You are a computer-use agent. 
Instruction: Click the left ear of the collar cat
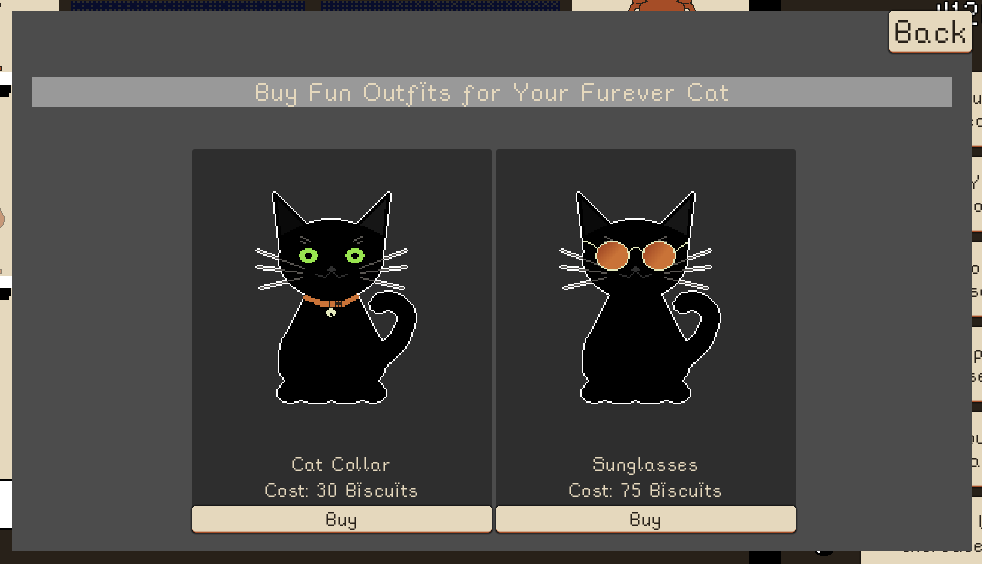(x=285, y=213)
